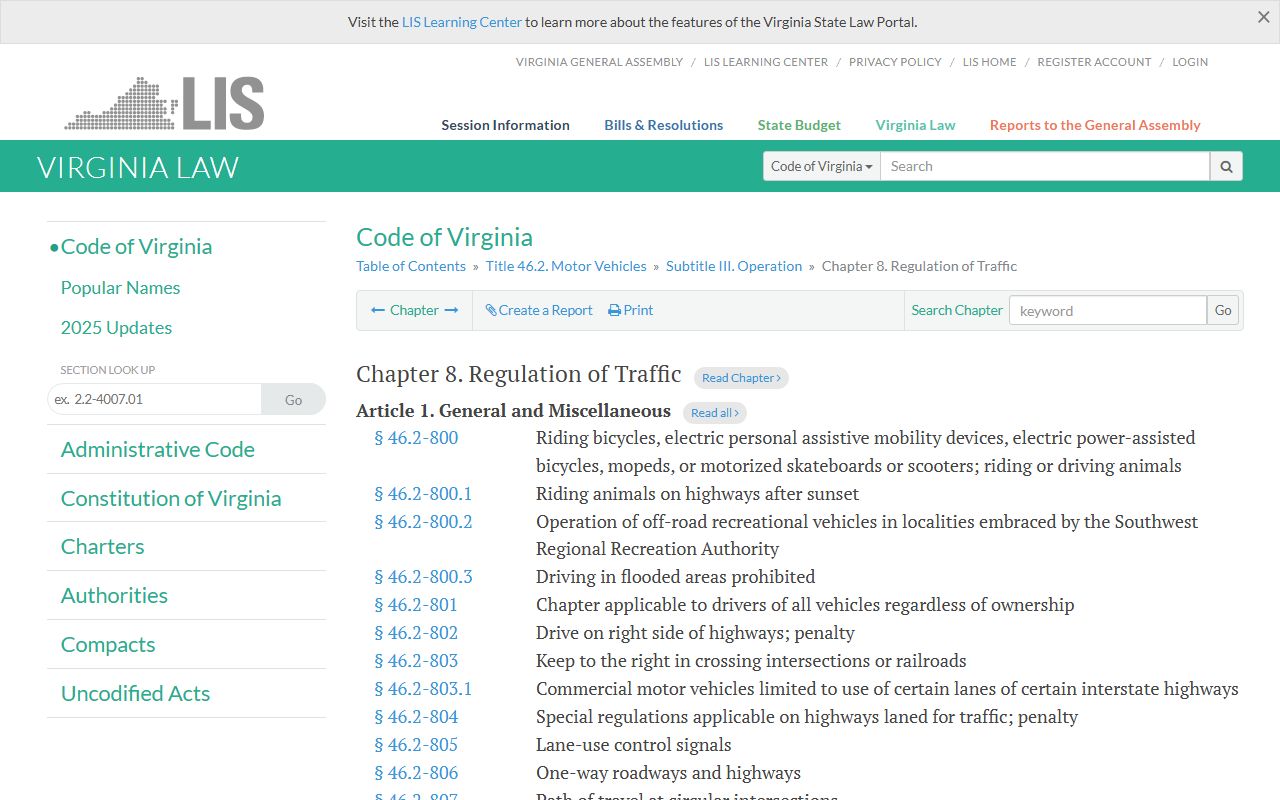Open section § 46.2-806

pos(416,772)
